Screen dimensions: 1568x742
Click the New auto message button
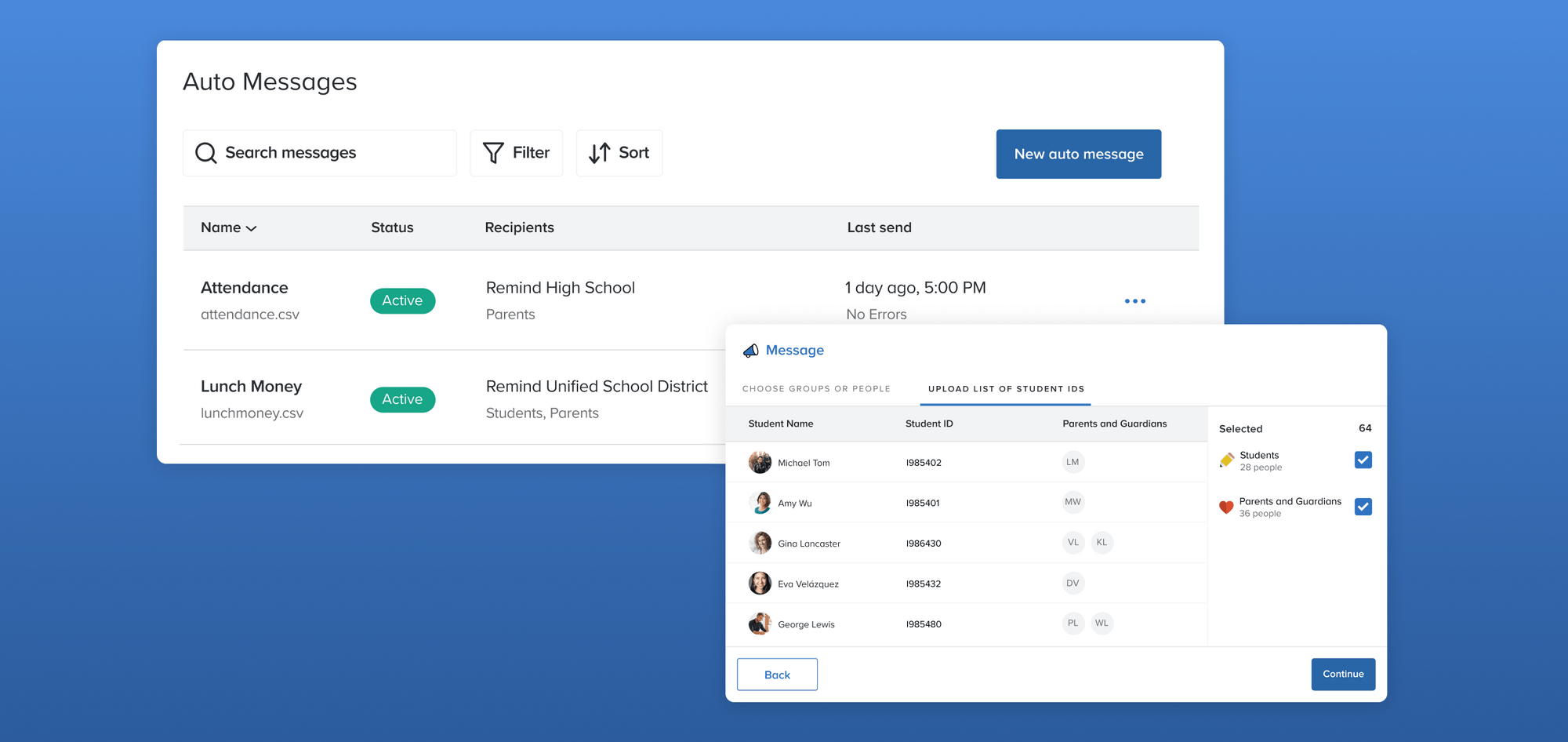coord(1078,154)
